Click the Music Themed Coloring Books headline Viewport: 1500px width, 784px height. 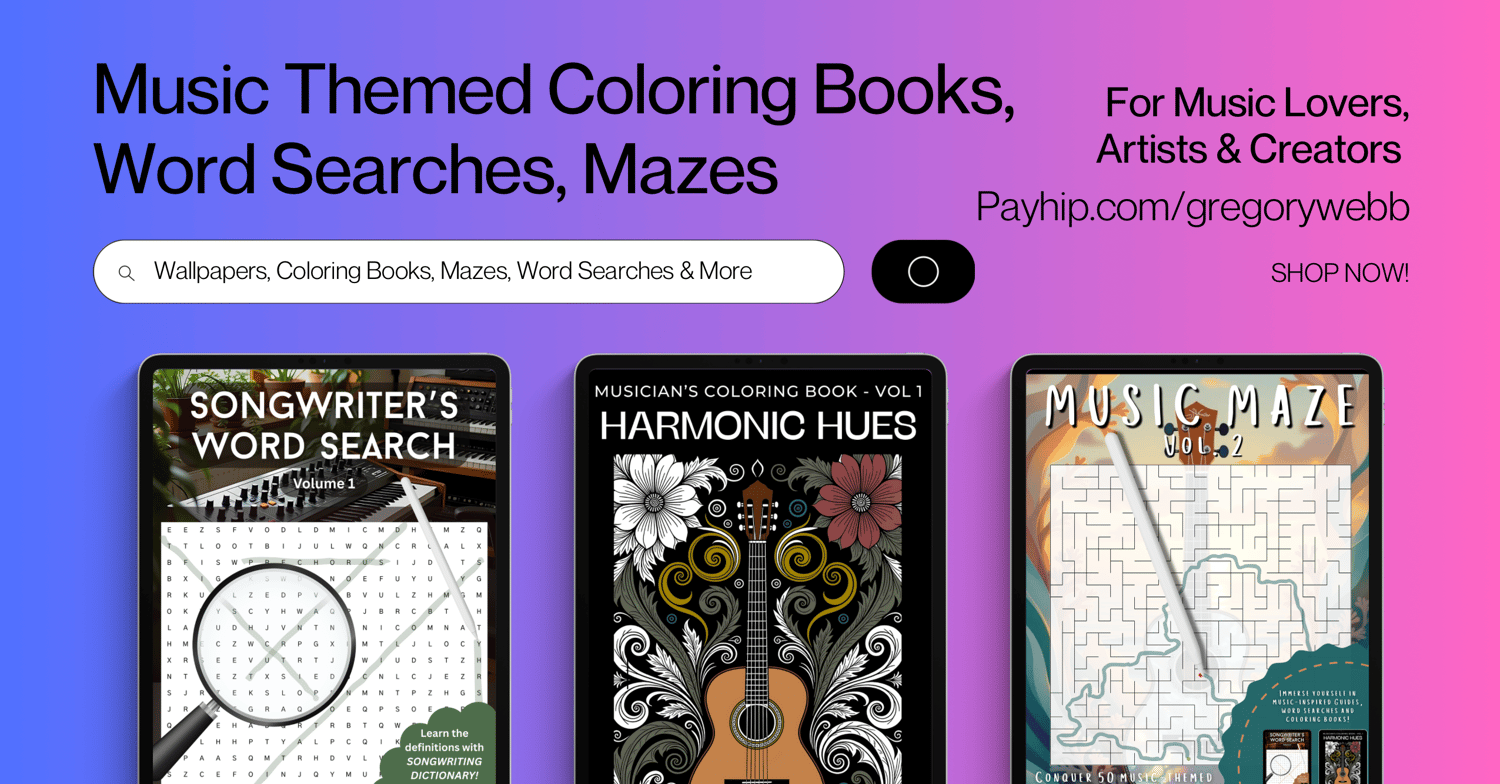[x=553, y=128]
